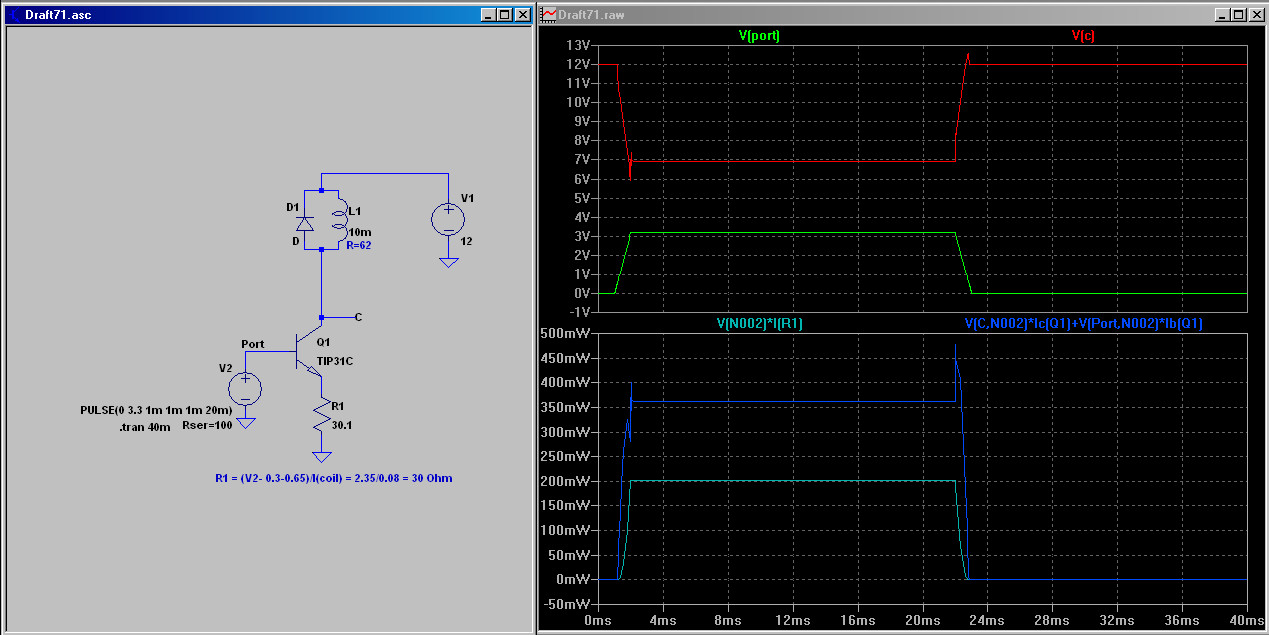Click the 40ms label on the time axis
The width and height of the screenshot is (1269, 635).
tap(1248, 621)
